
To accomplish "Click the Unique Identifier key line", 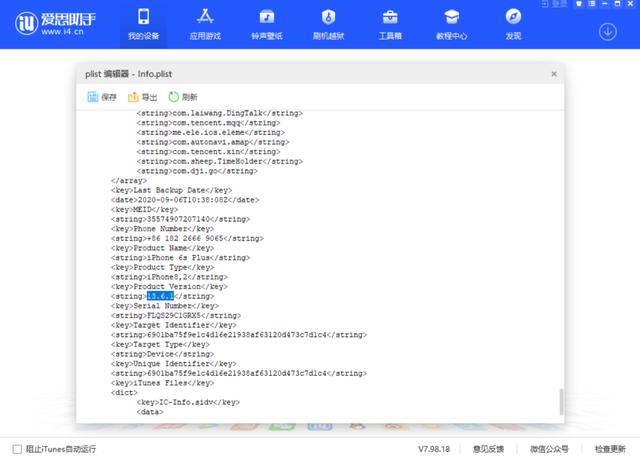I will click(173, 364).
